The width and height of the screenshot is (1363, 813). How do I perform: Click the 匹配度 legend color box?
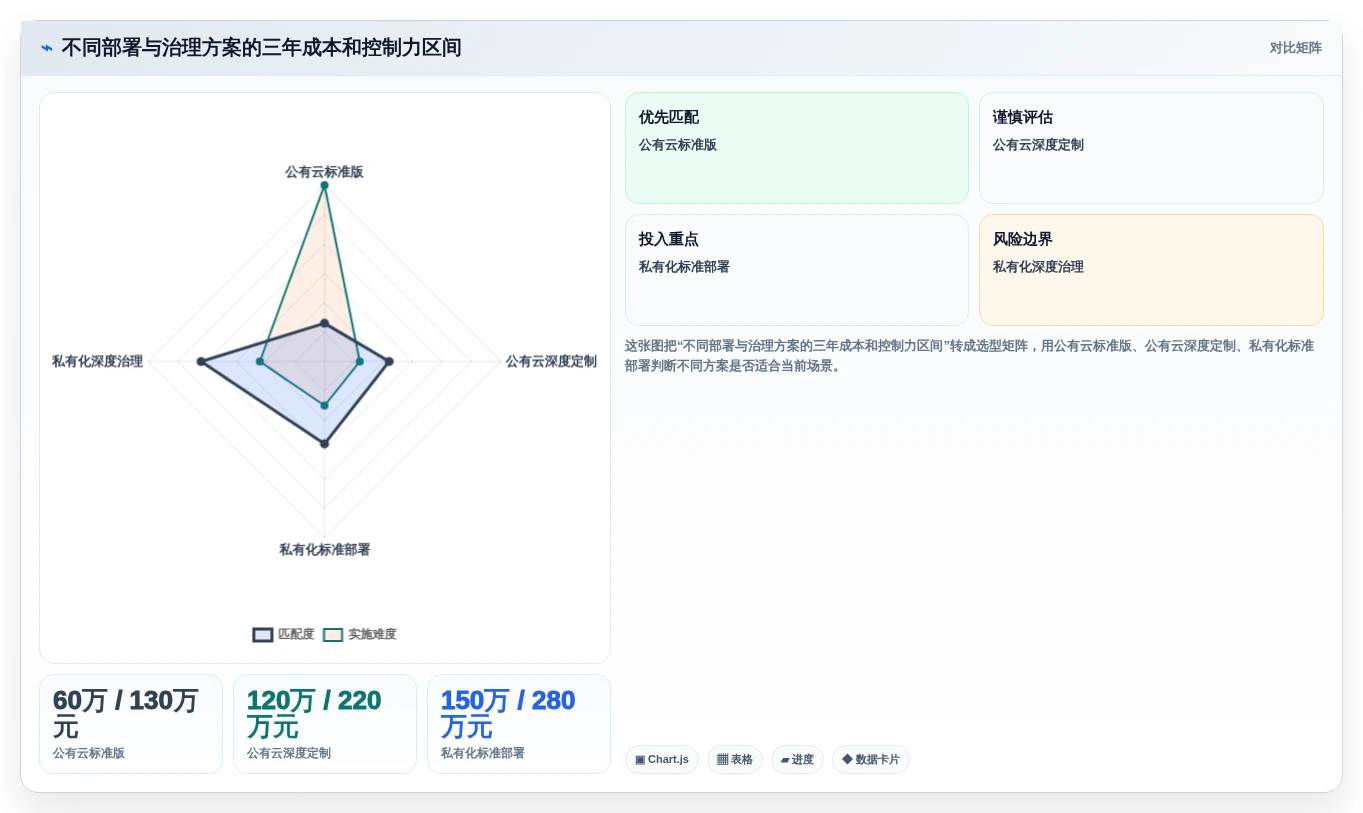(x=263, y=635)
